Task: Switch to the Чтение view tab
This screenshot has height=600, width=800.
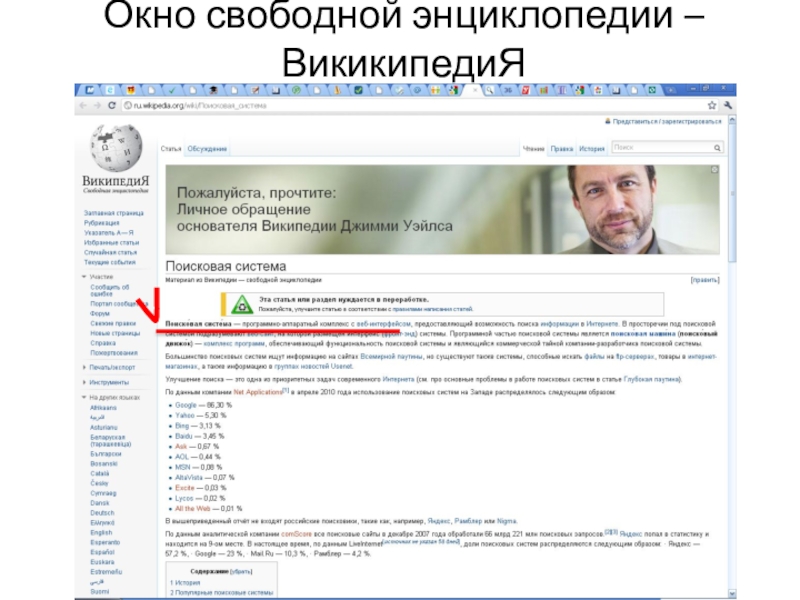Action: (x=534, y=149)
